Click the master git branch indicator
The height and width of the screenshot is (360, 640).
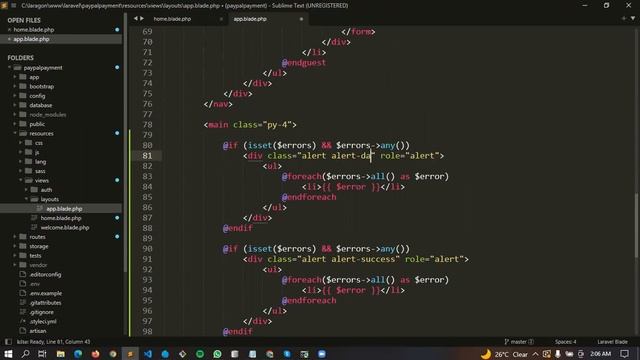tap(519, 342)
